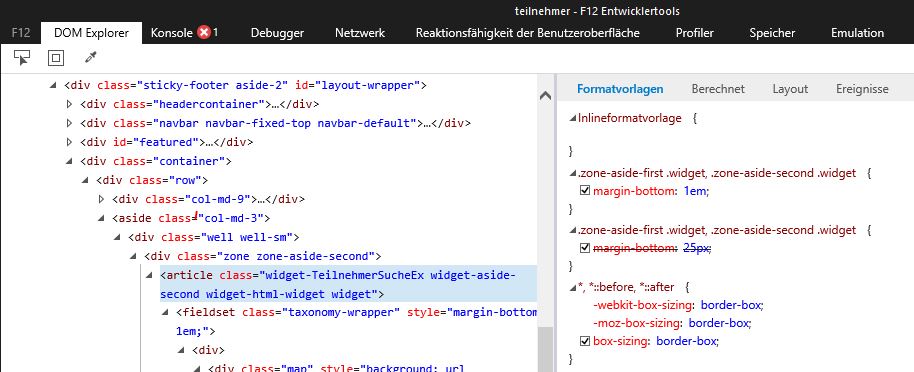Viewport: 914px width, 372px height.
Task: Open the Konsole tab
Action: pyautogui.click(x=171, y=33)
